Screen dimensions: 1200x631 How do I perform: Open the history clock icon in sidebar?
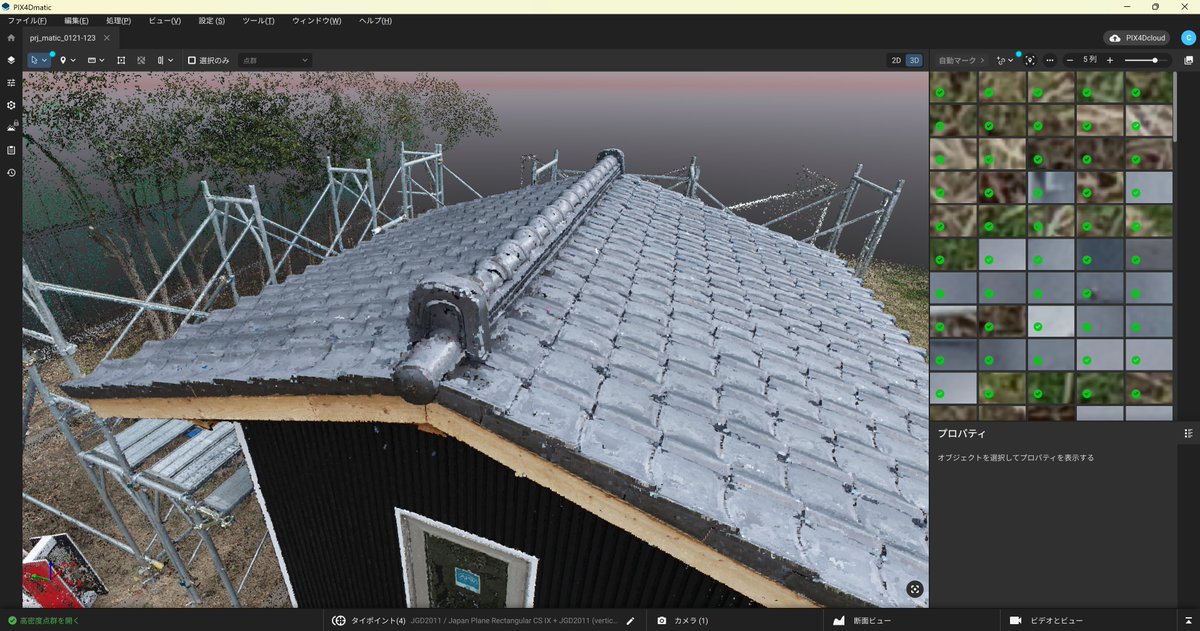coord(11,173)
